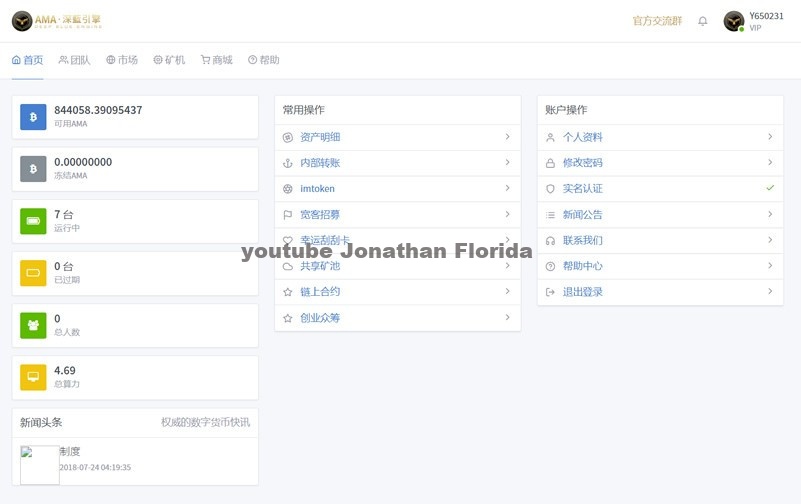
Task: Click the green total members icon
Action: tap(33, 325)
